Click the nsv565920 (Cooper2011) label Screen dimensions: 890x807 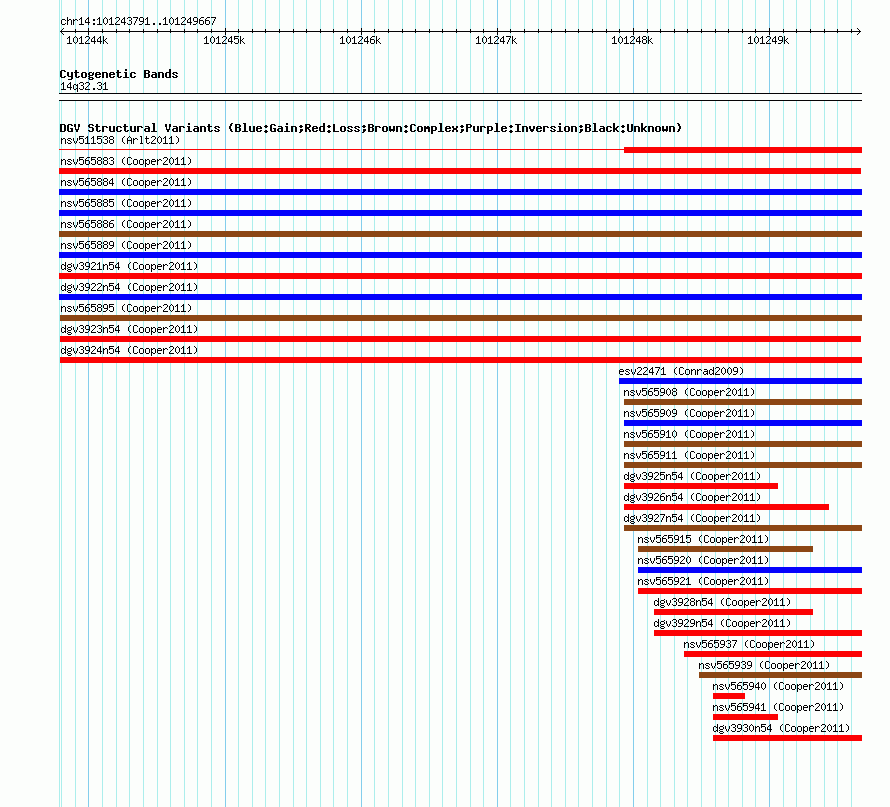point(703,560)
